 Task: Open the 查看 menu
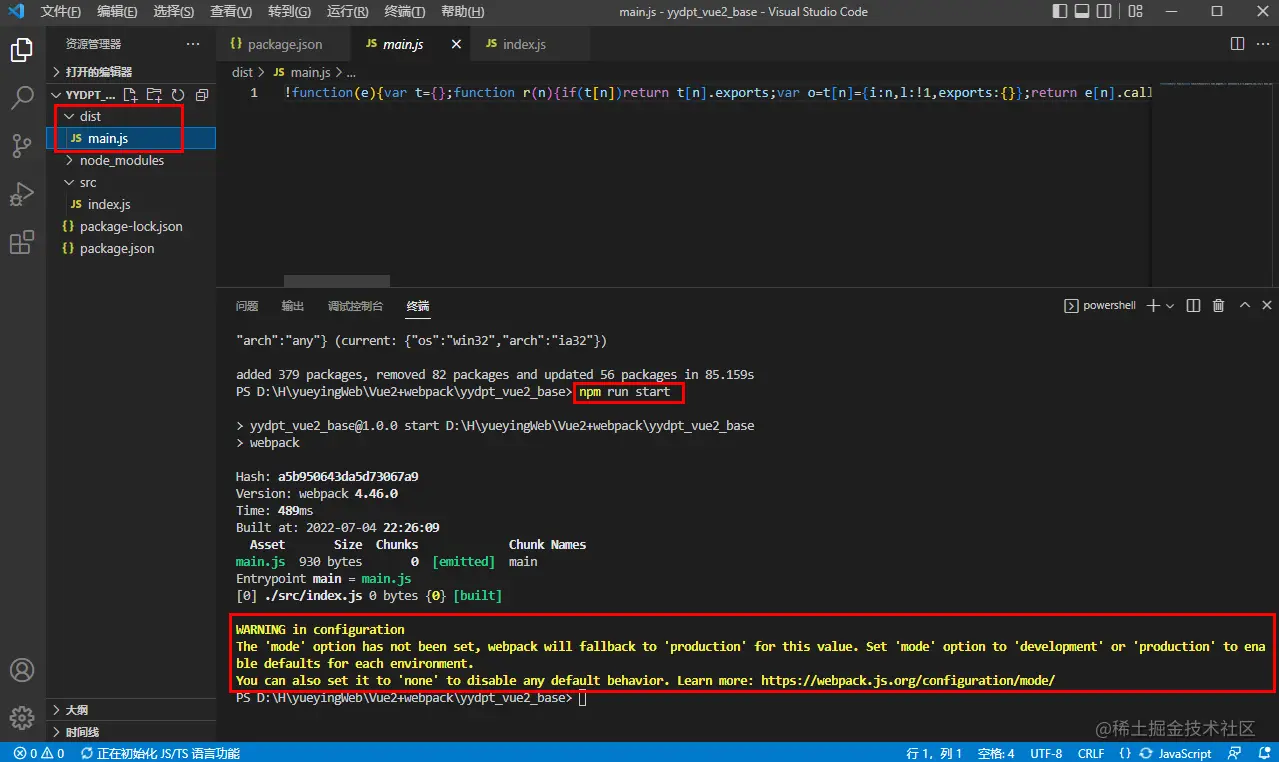[231, 12]
